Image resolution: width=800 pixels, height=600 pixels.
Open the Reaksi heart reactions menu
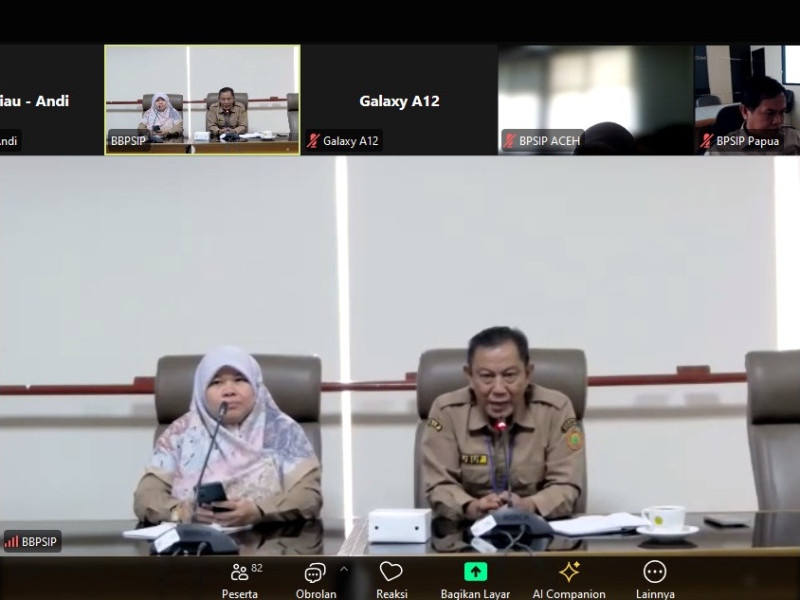click(x=391, y=578)
